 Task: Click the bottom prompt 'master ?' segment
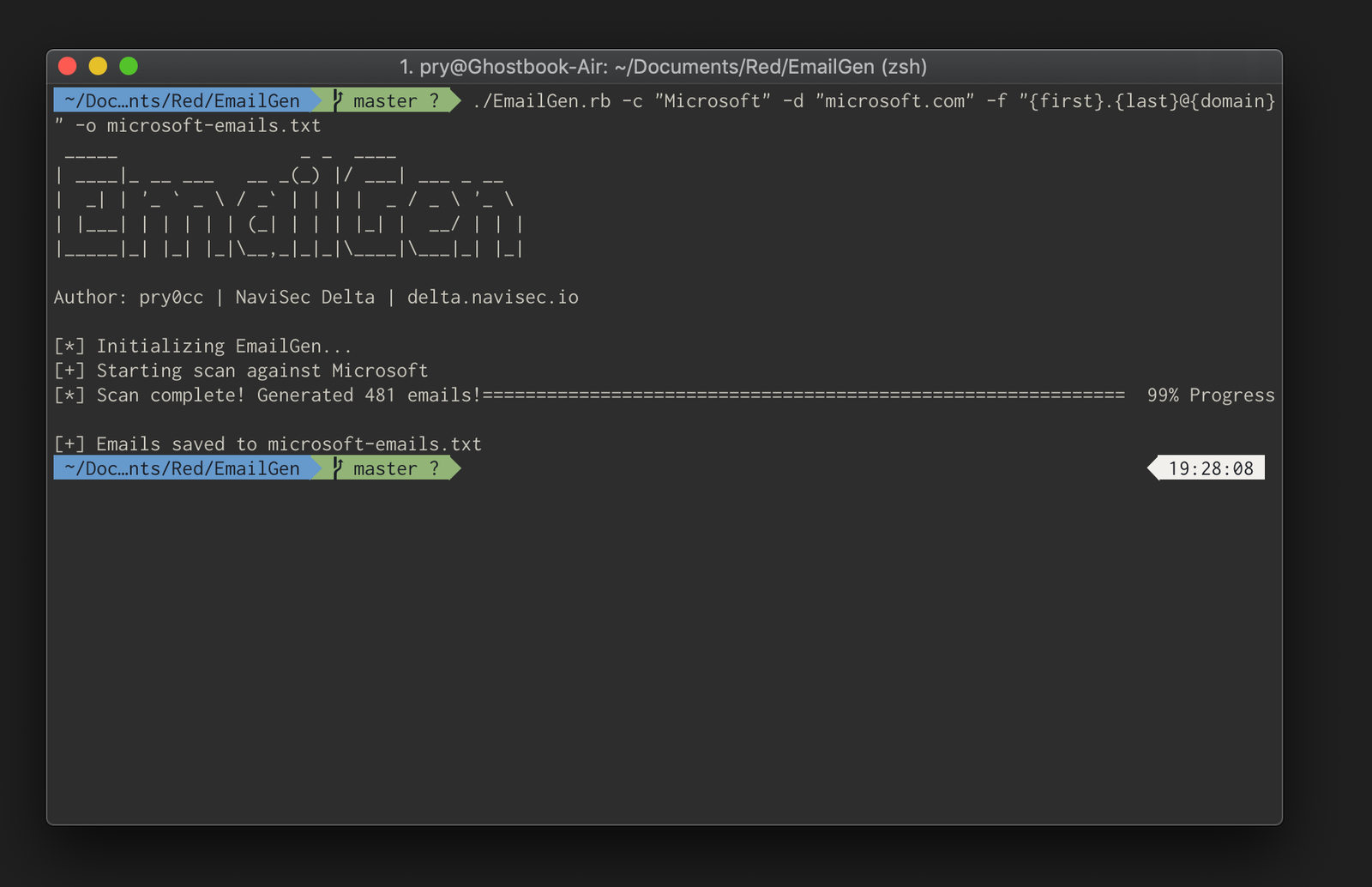[396, 468]
